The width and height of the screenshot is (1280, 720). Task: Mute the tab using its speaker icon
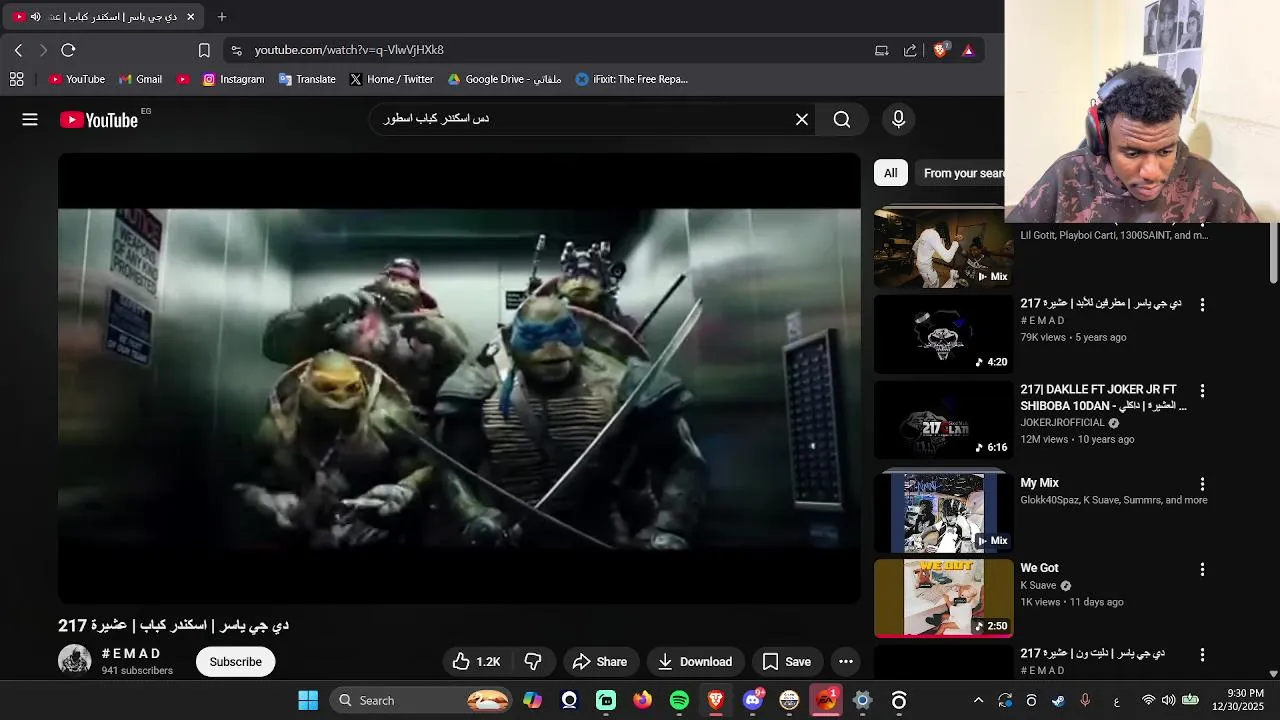35,17
